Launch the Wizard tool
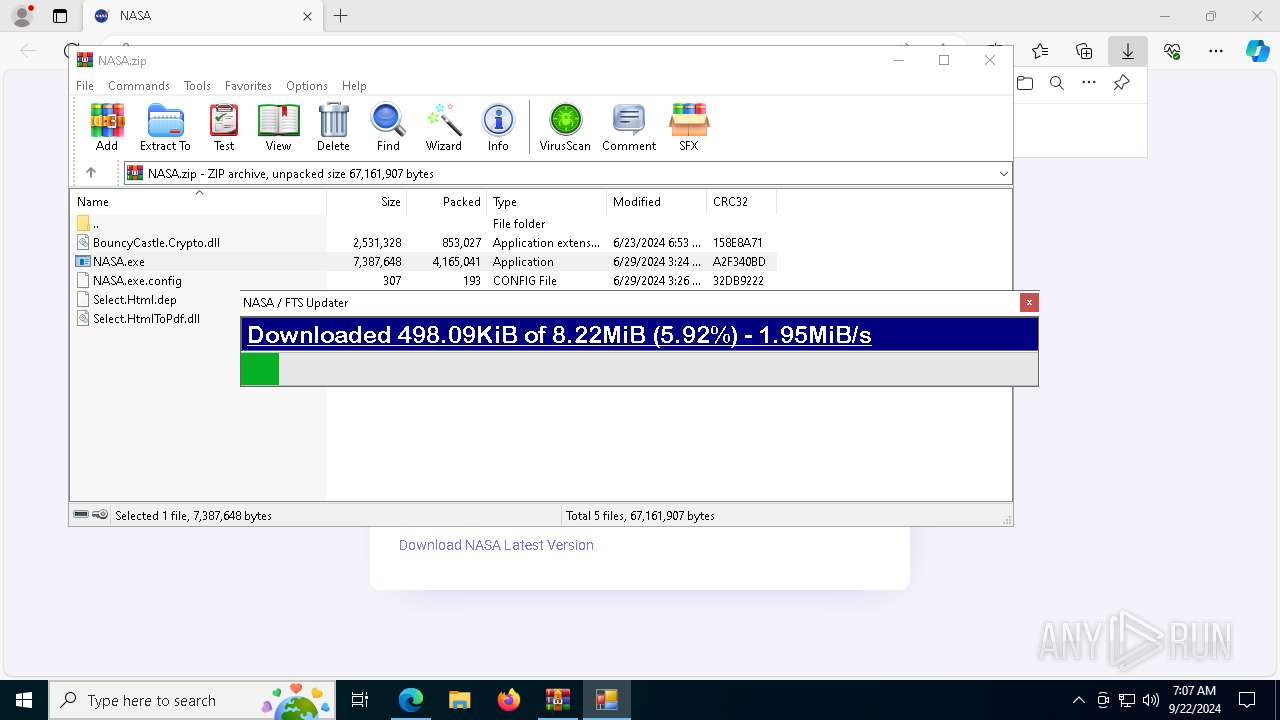This screenshot has width=1280, height=720. pyautogui.click(x=444, y=127)
